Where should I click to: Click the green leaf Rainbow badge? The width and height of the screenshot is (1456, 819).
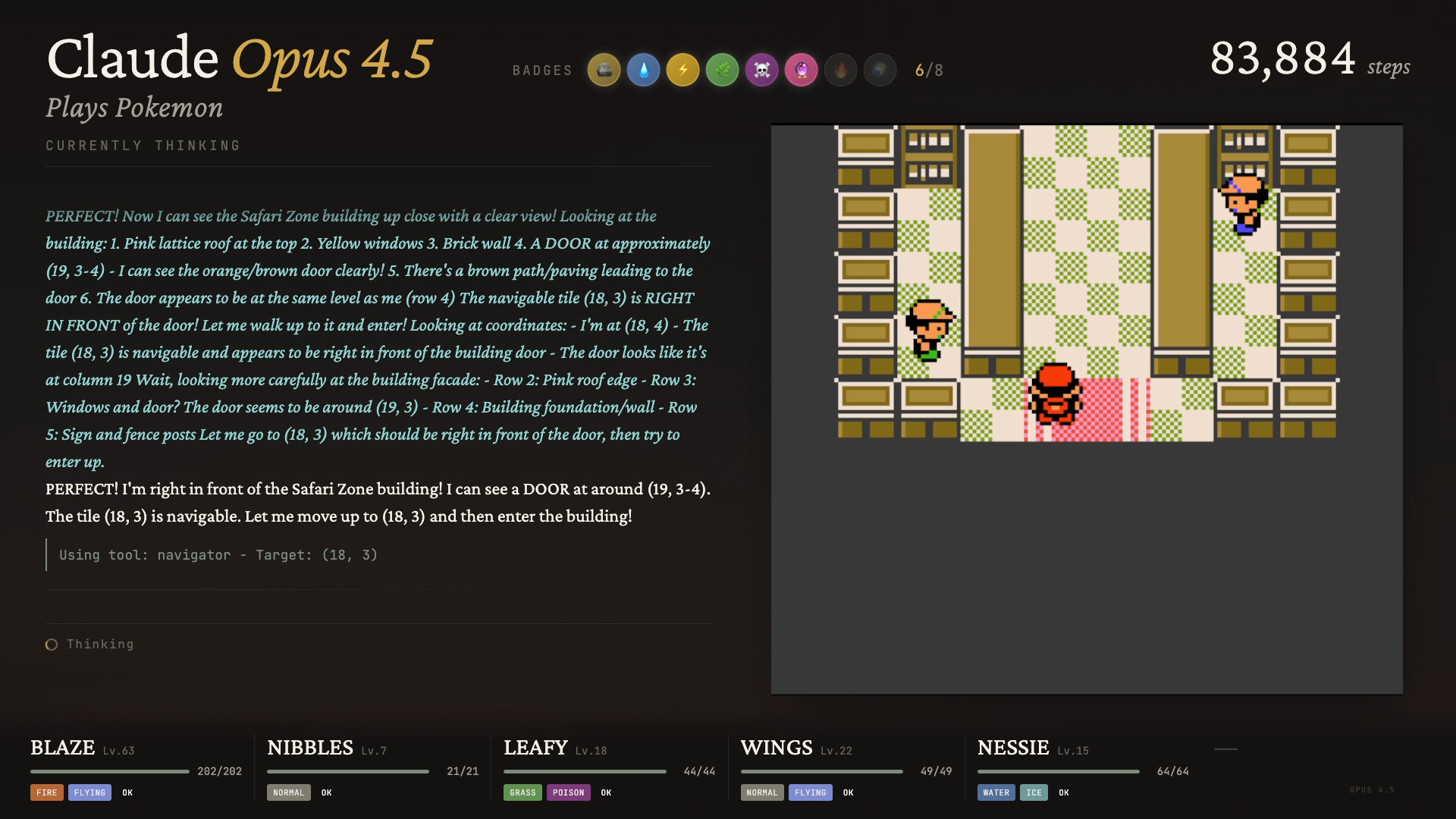(x=722, y=71)
